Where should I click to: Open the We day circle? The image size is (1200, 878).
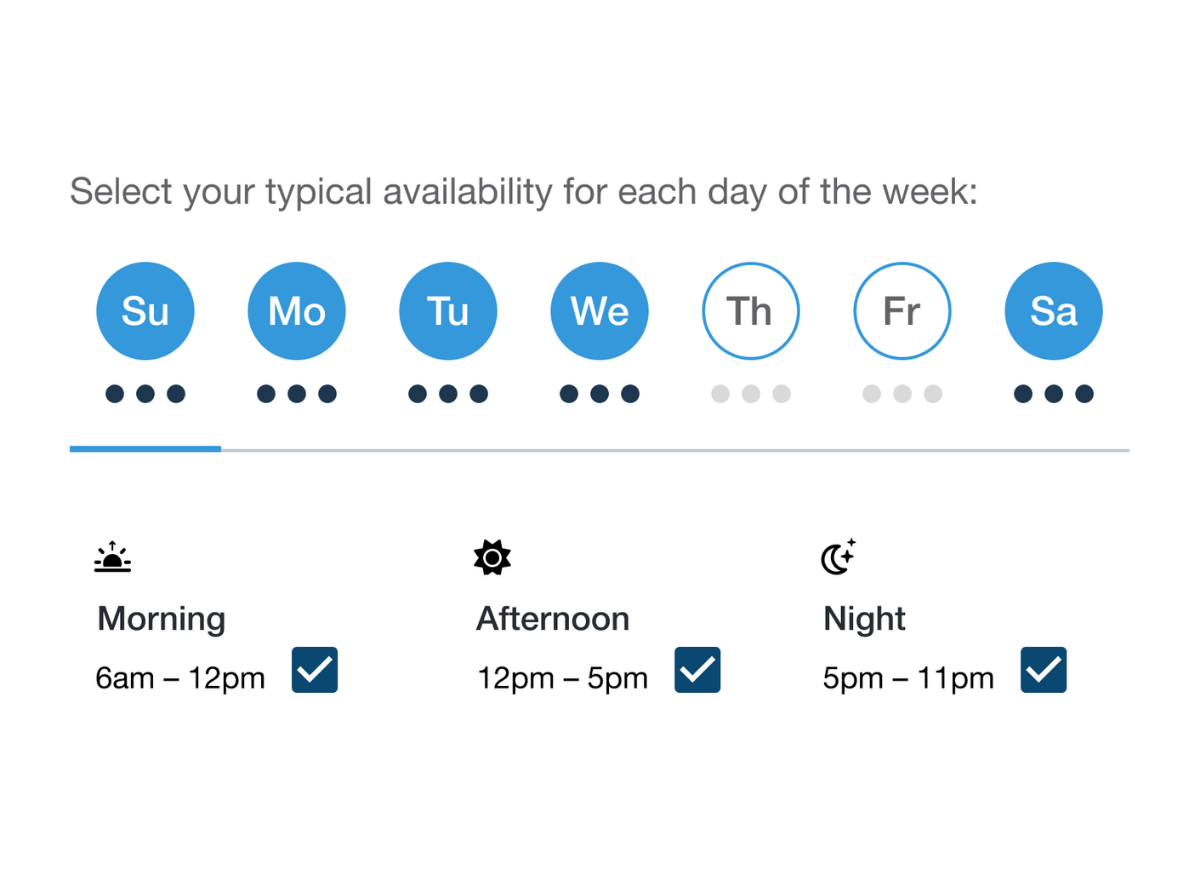(x=600, y=311)
